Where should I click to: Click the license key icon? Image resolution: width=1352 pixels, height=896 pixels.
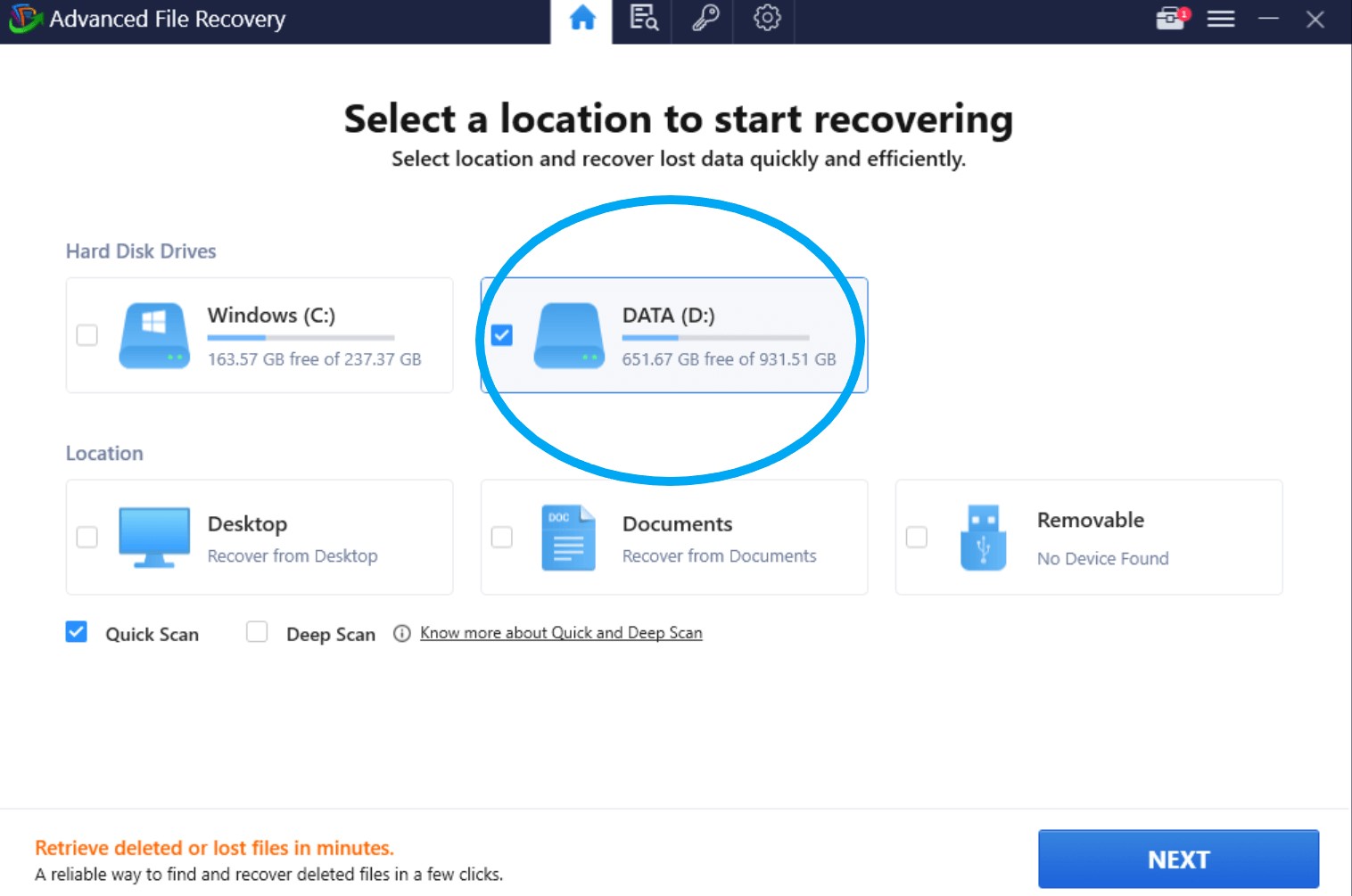705,19
